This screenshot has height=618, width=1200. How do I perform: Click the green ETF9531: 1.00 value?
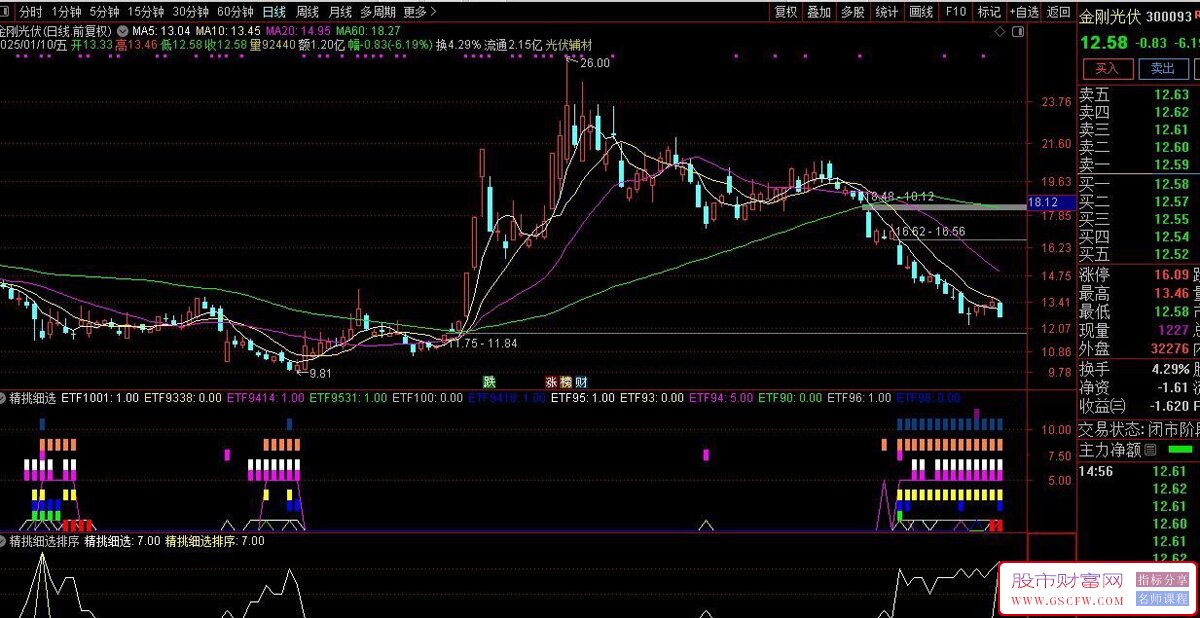tap(348, 398)
